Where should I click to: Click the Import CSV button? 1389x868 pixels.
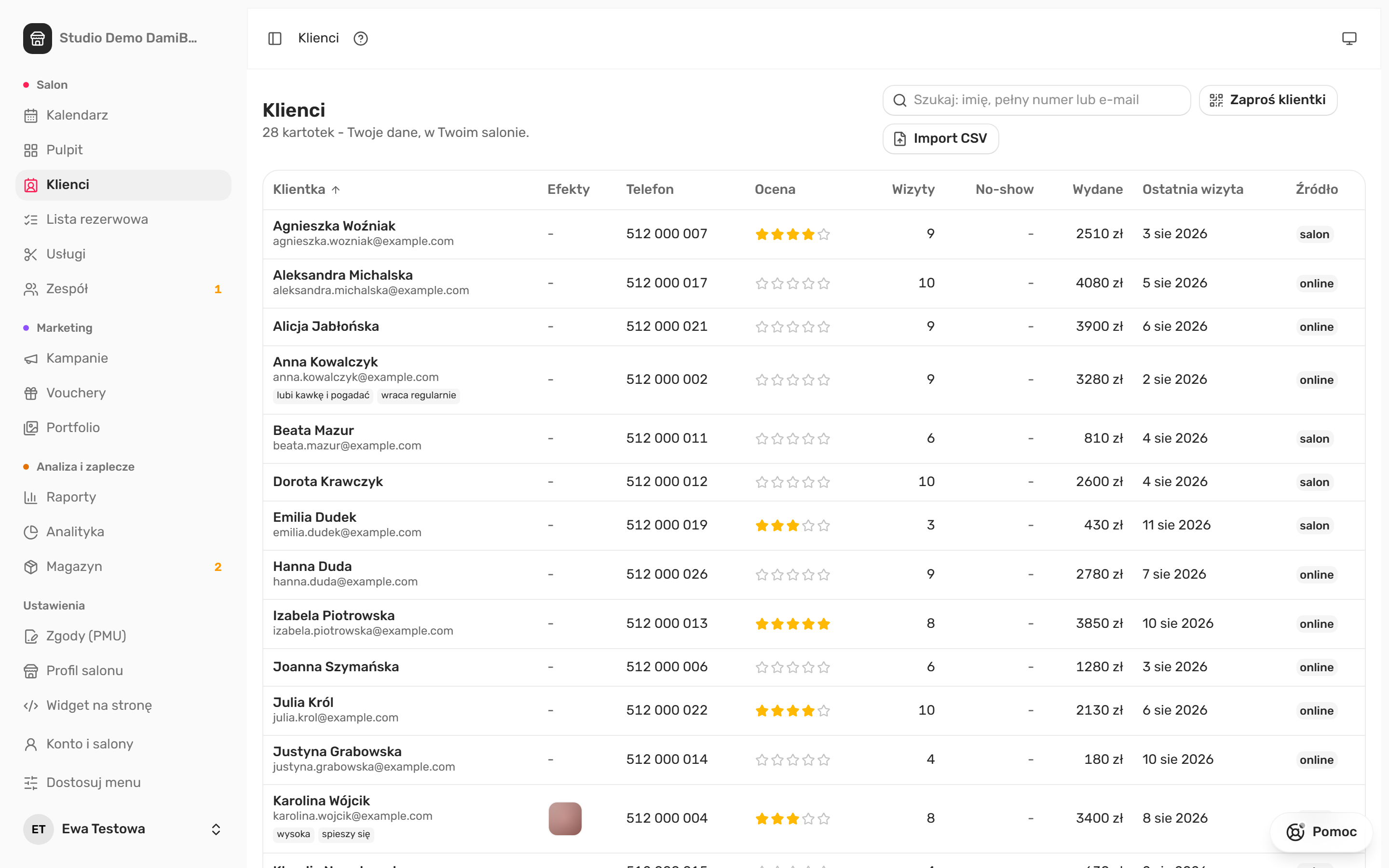tap(941, 138)
